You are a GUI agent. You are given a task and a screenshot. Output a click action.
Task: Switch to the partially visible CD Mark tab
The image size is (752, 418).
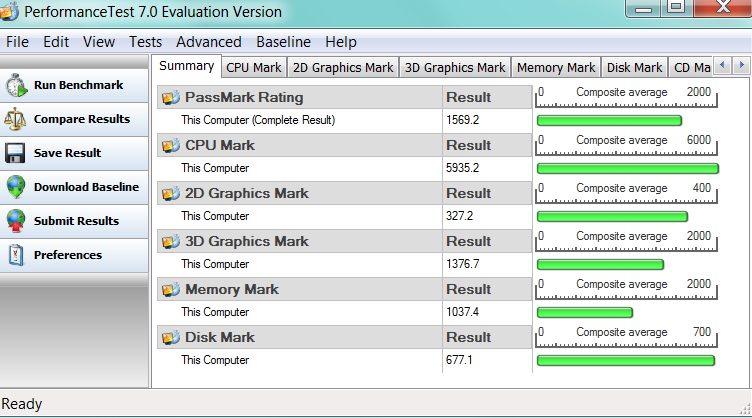[692, 68]
